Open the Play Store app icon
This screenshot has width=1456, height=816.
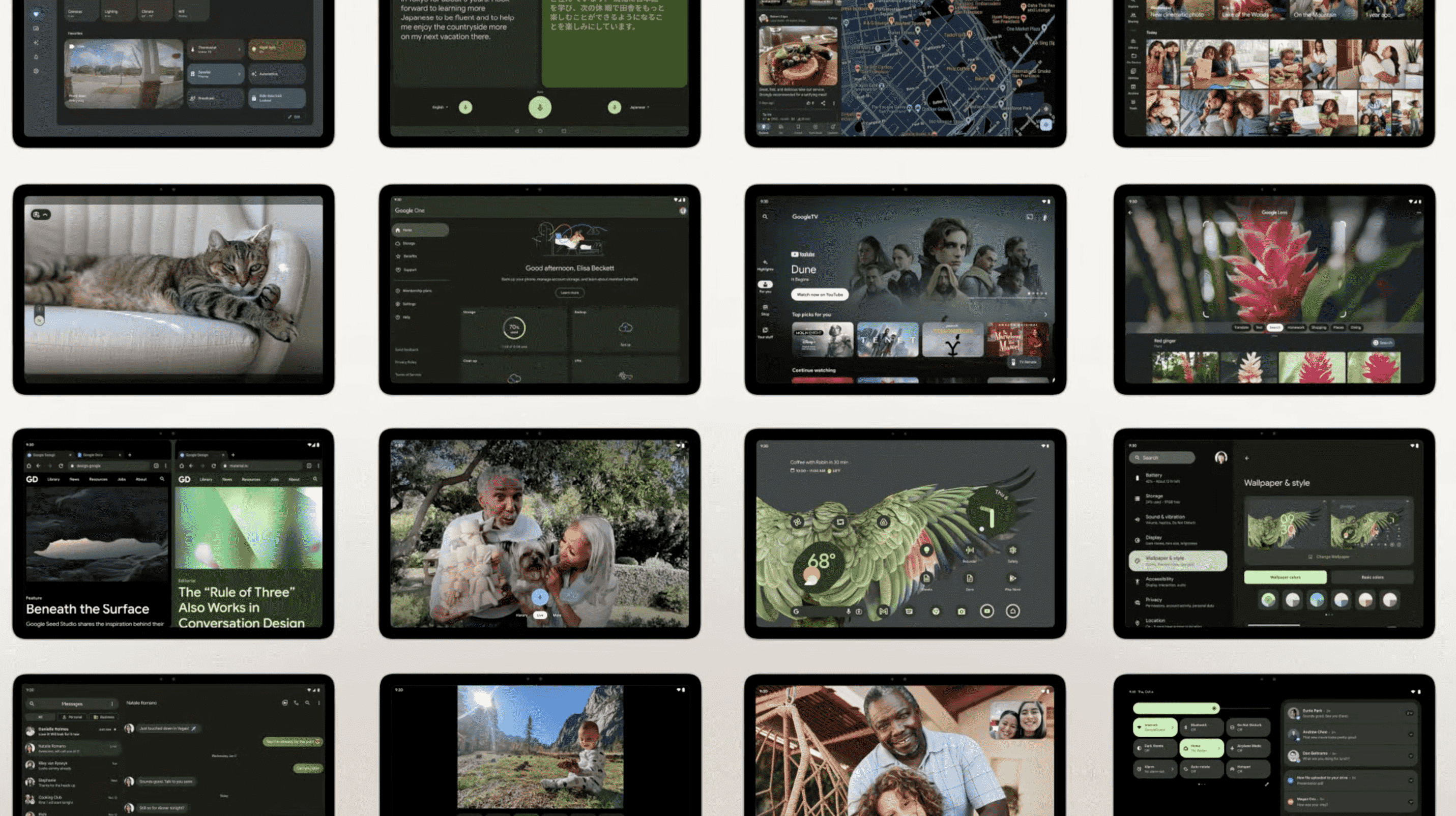pos(1013,578)
